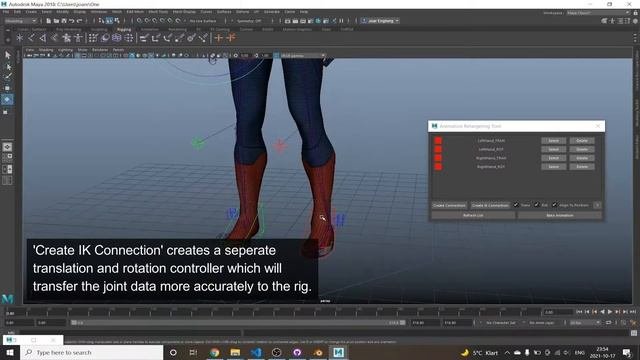The height and width of the screenshot is (360, 640).
Task: Click the Bind Skin shelf icon
Action: point(54,38)
